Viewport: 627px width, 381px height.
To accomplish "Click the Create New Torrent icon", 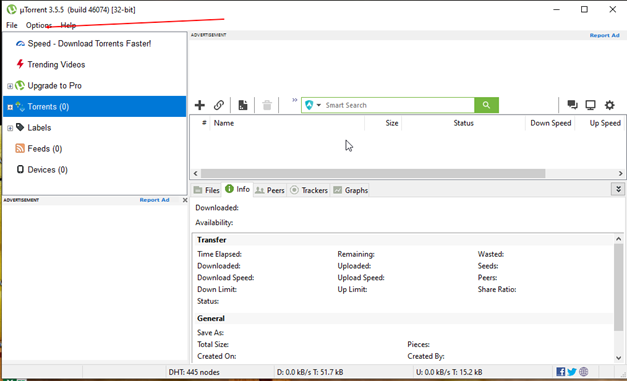I will pyautogui.click(x=243, y=105).
